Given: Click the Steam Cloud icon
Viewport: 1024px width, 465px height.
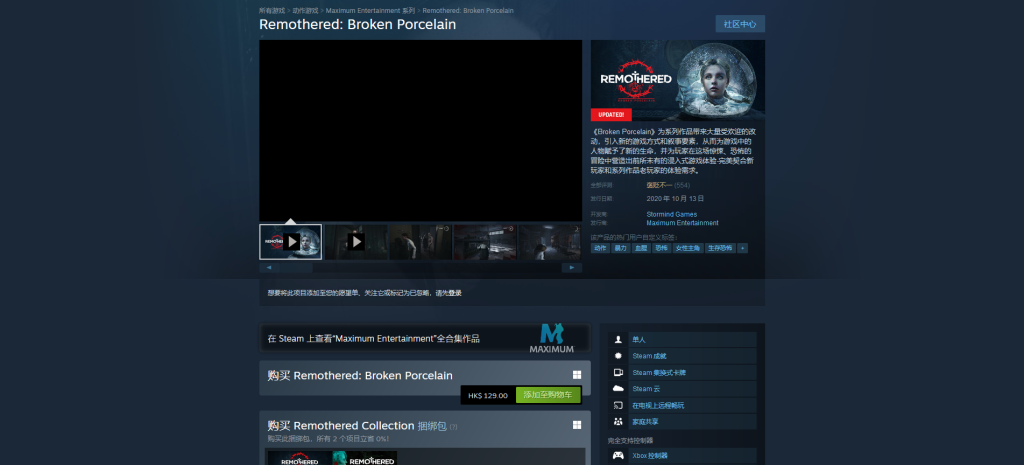Looking at the screenshot, I should [618, 389].
